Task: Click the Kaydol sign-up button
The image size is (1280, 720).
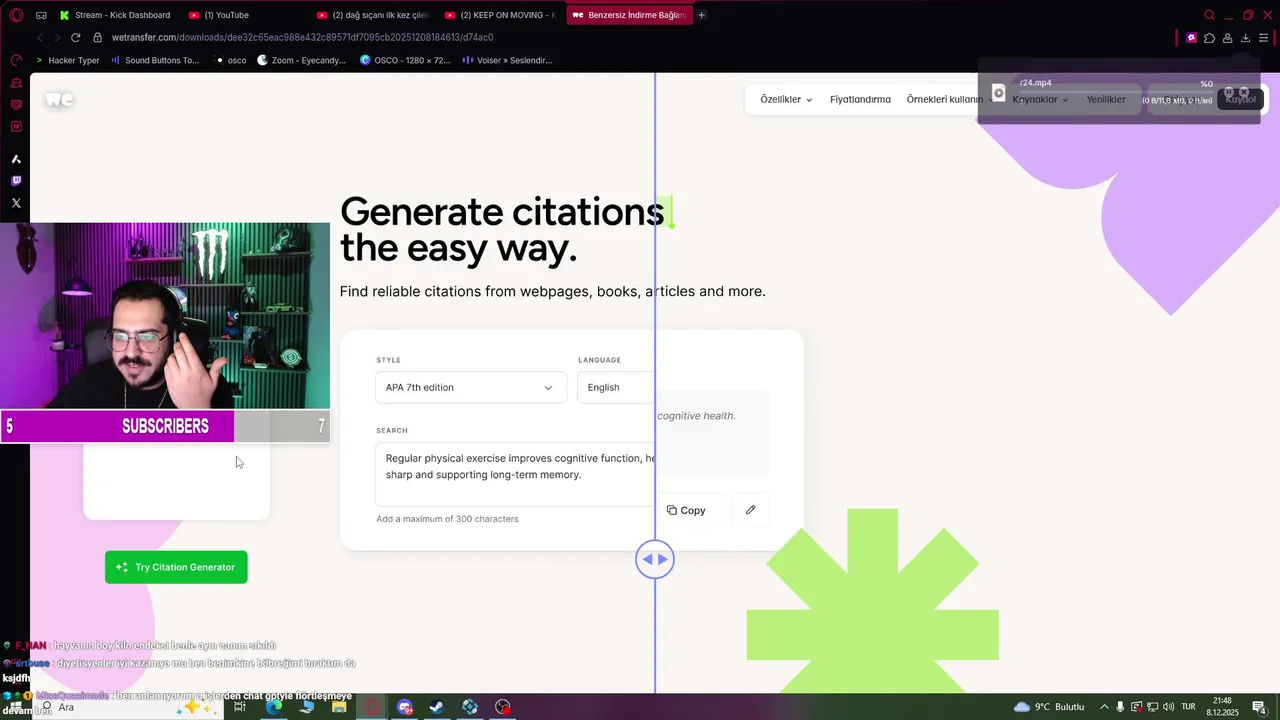Action: 1241,100
